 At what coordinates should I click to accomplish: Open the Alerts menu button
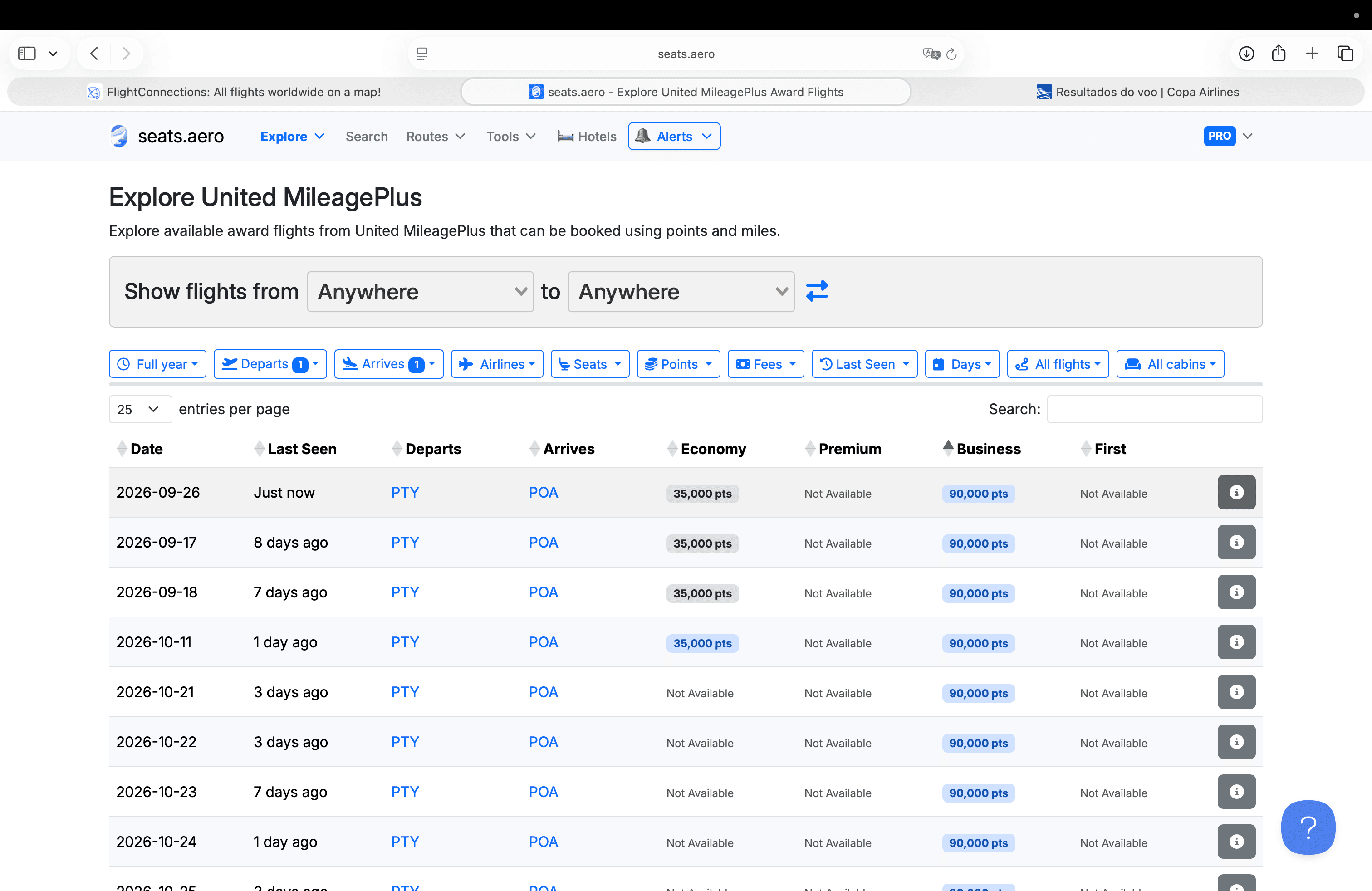click(x=674, y=136)
